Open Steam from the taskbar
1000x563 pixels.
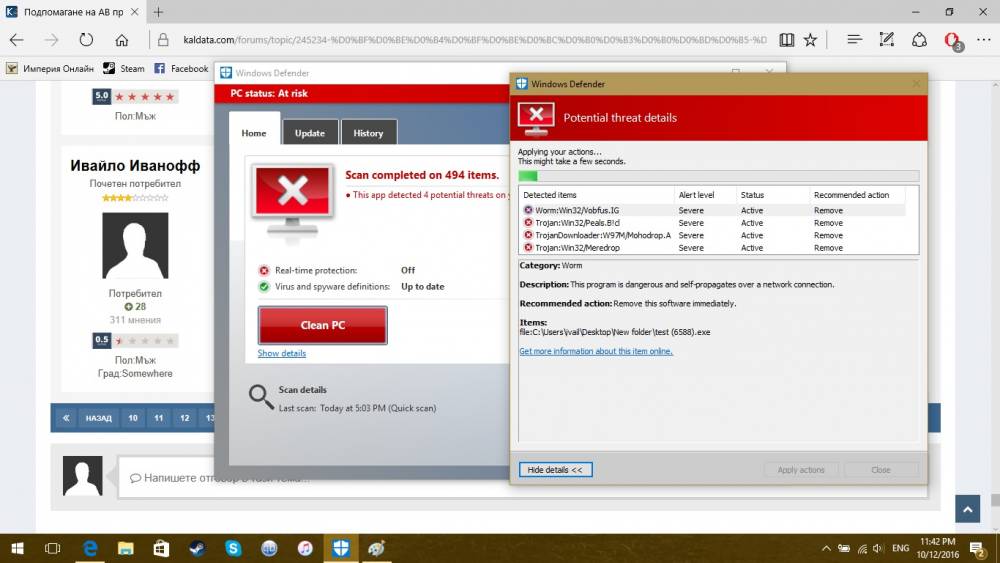[197, 548]
